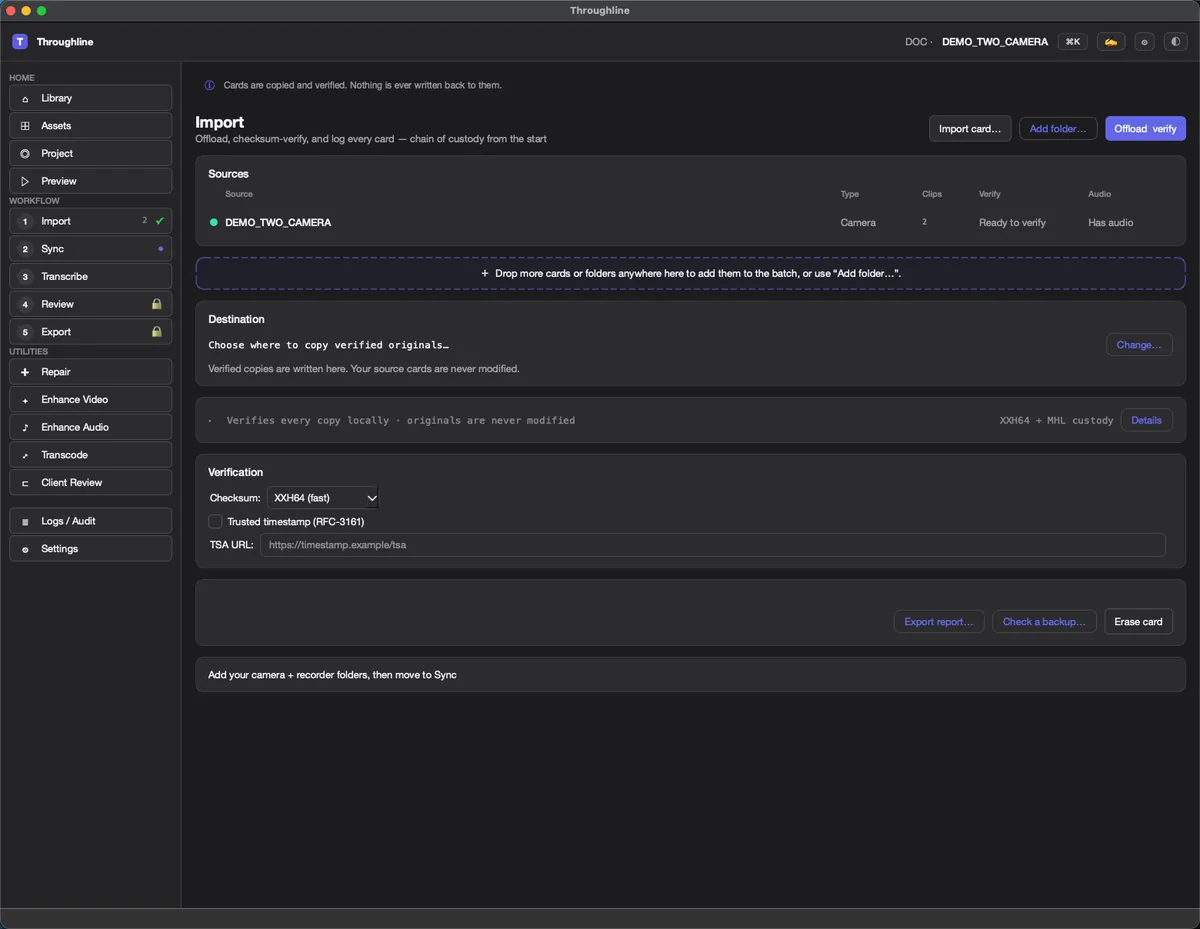Enable Trusted timestamp (RFC-3161) checkbox
This screenshot has height=929, width=1200.
coord(215,522)
